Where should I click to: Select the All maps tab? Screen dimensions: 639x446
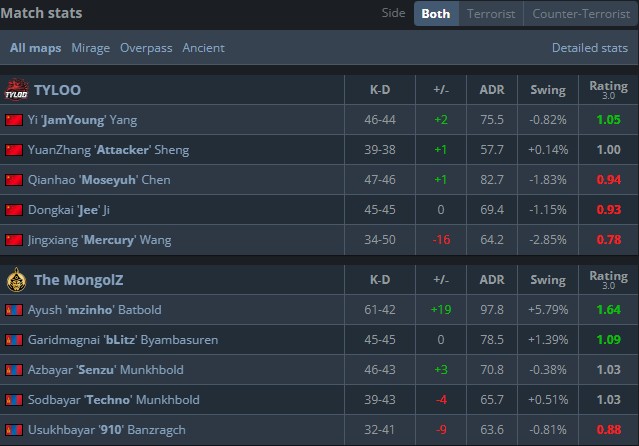click(x=36, y=48)
